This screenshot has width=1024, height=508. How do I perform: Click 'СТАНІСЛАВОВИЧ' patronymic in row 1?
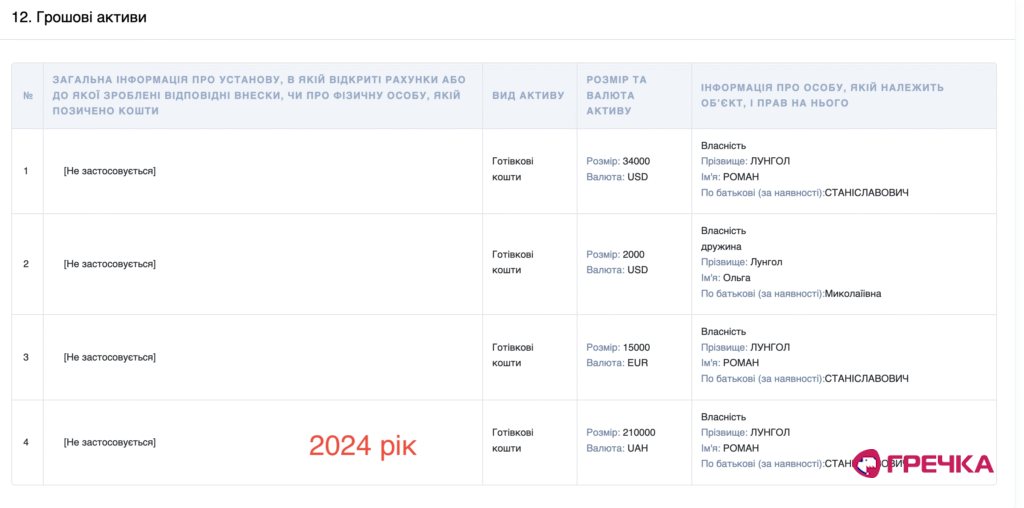867,193
